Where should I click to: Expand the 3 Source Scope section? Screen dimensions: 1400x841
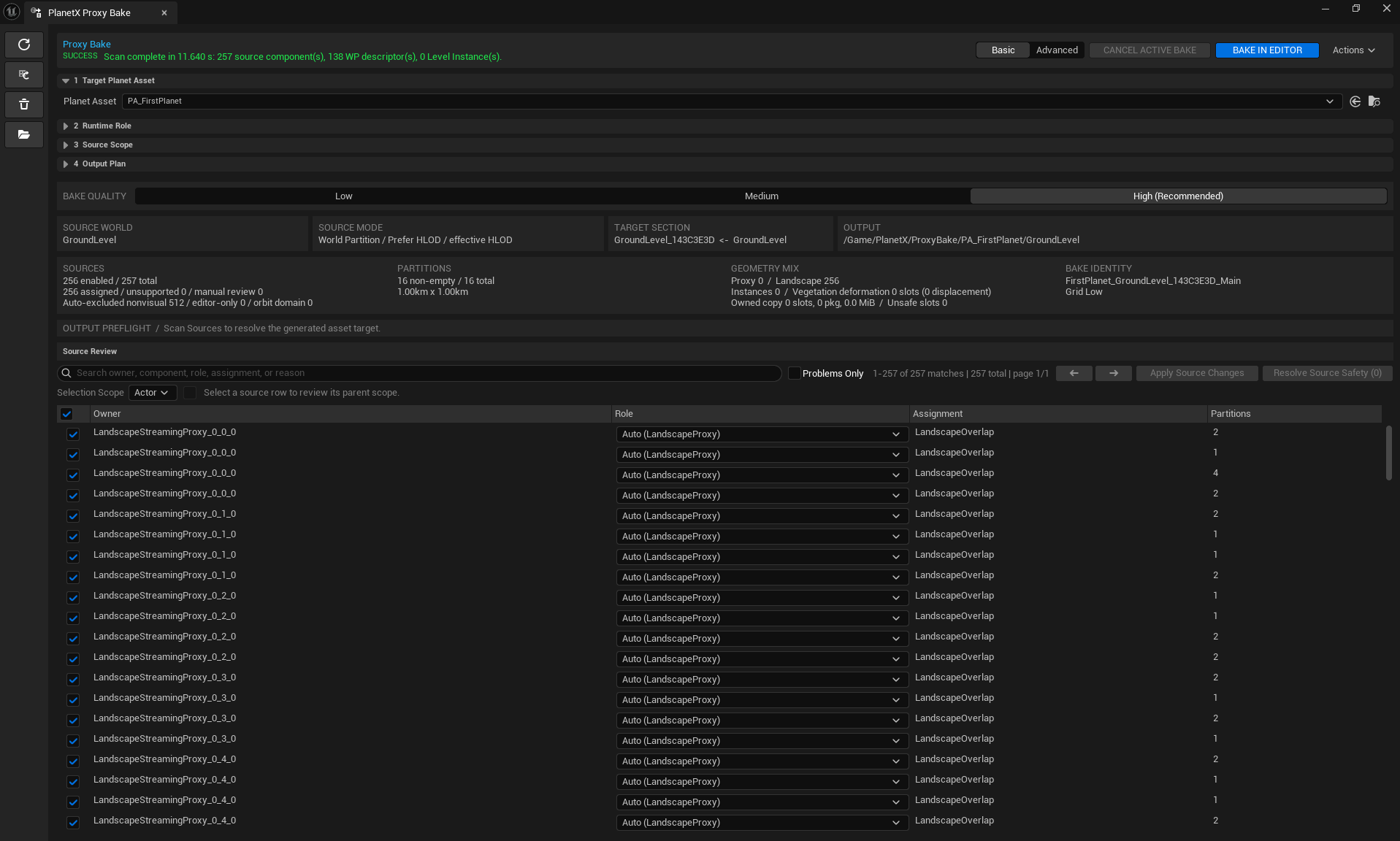[66, 145]
